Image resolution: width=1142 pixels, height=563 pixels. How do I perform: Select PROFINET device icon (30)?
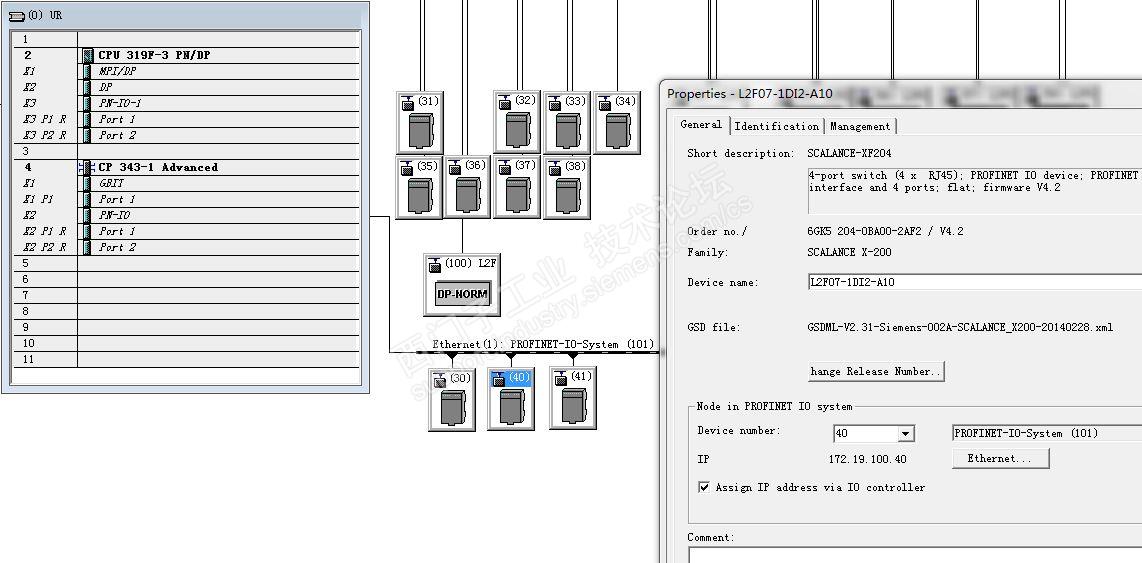(x=452, y=400)
